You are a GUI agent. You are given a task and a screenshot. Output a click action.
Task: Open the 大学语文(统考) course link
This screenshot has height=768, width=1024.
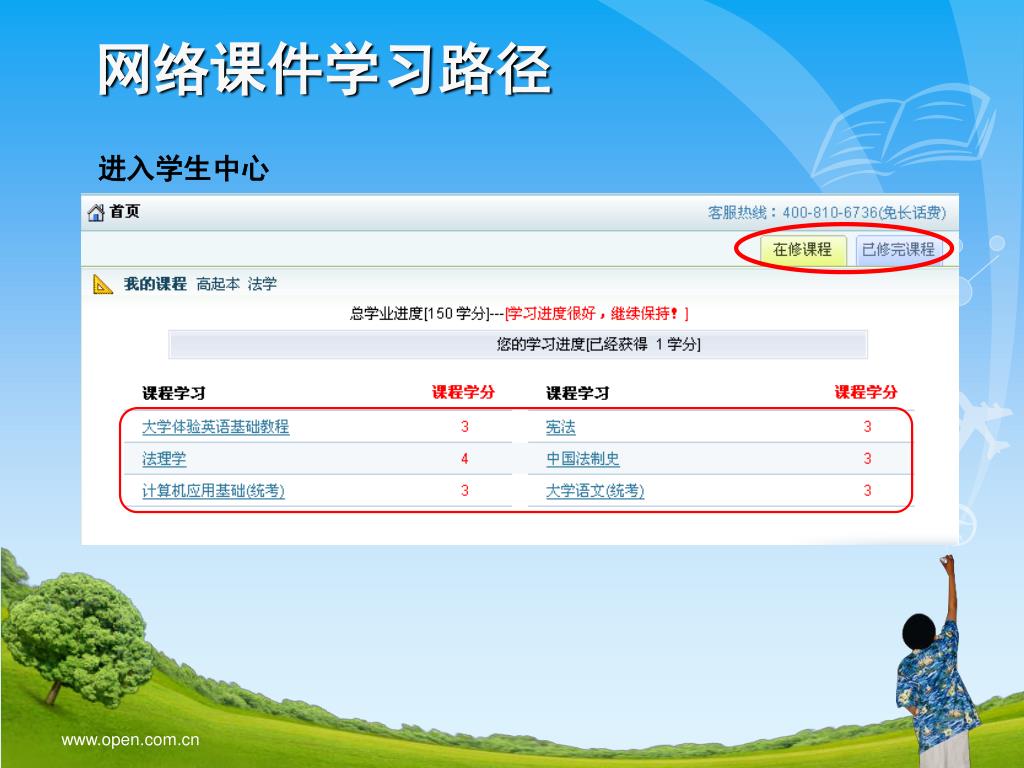tap(595, 490)
